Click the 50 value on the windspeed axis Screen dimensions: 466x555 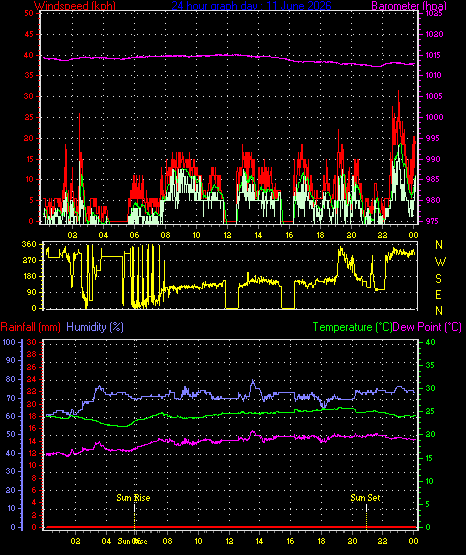click(x=29, y=13)
